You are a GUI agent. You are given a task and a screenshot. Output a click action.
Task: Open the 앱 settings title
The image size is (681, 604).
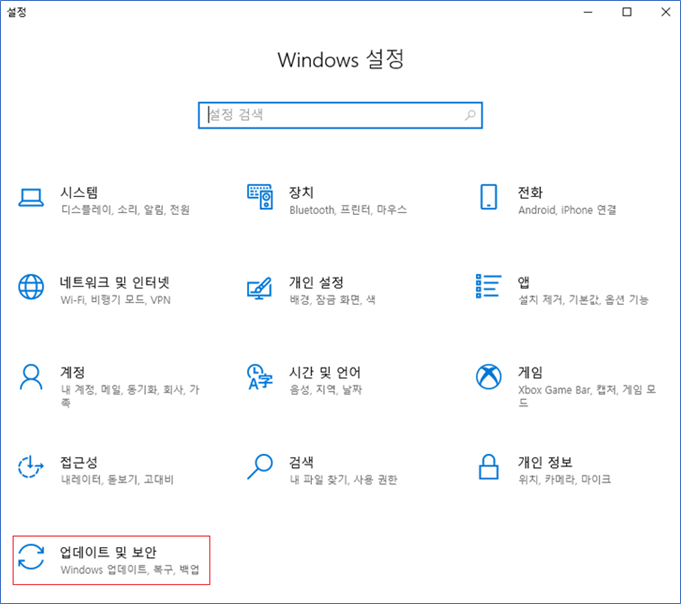pyautogui.click(x=523, y=283)
